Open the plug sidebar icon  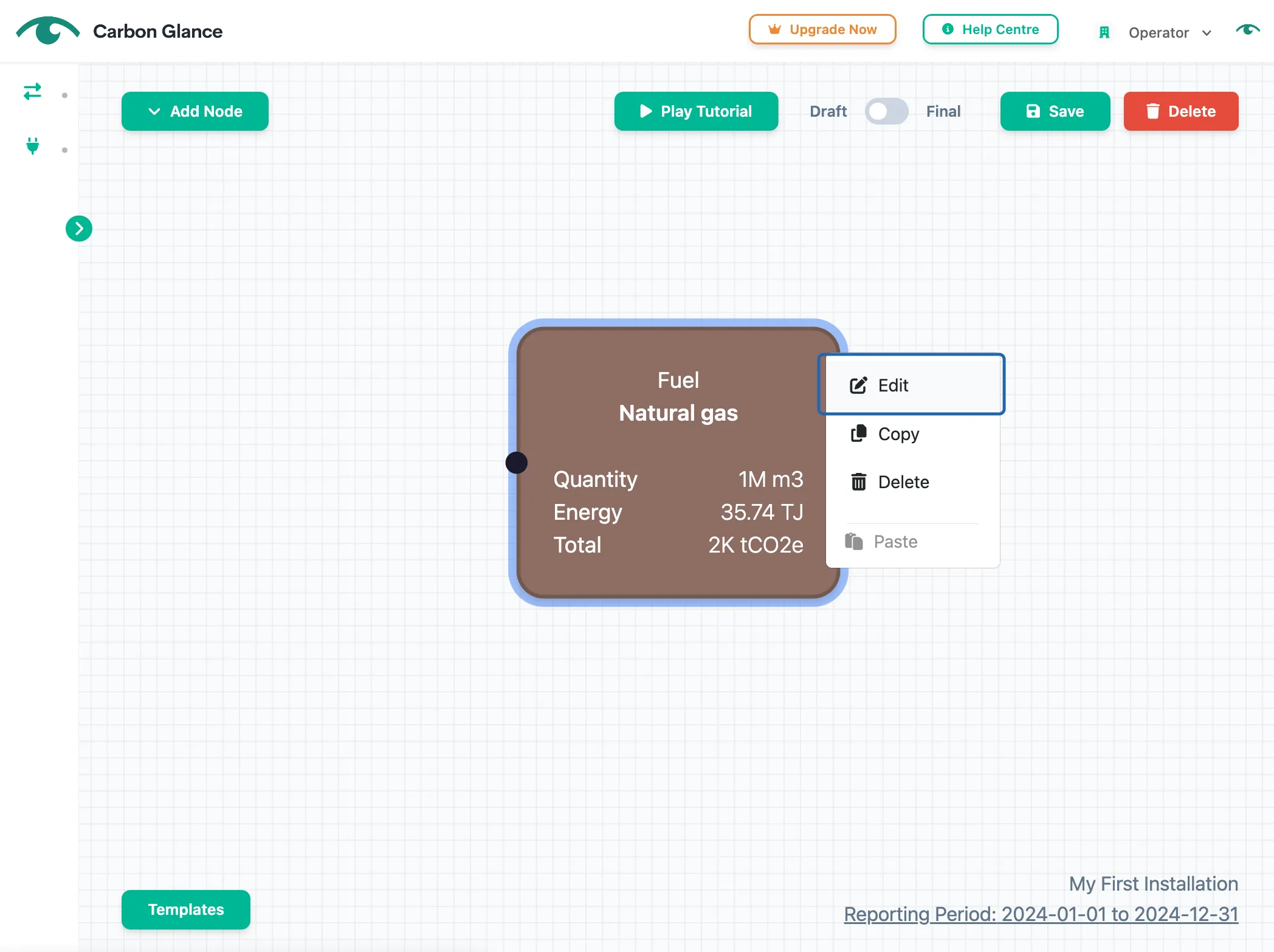coord(33,146)
